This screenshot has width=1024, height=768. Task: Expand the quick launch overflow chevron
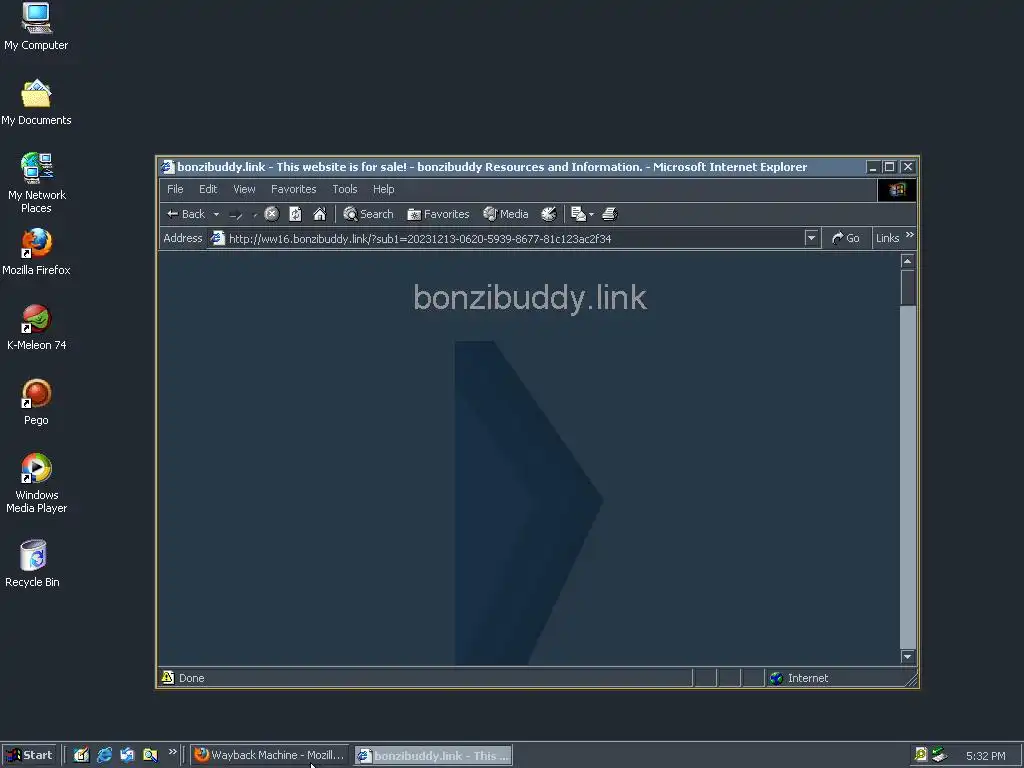click(x=172, y=752)
